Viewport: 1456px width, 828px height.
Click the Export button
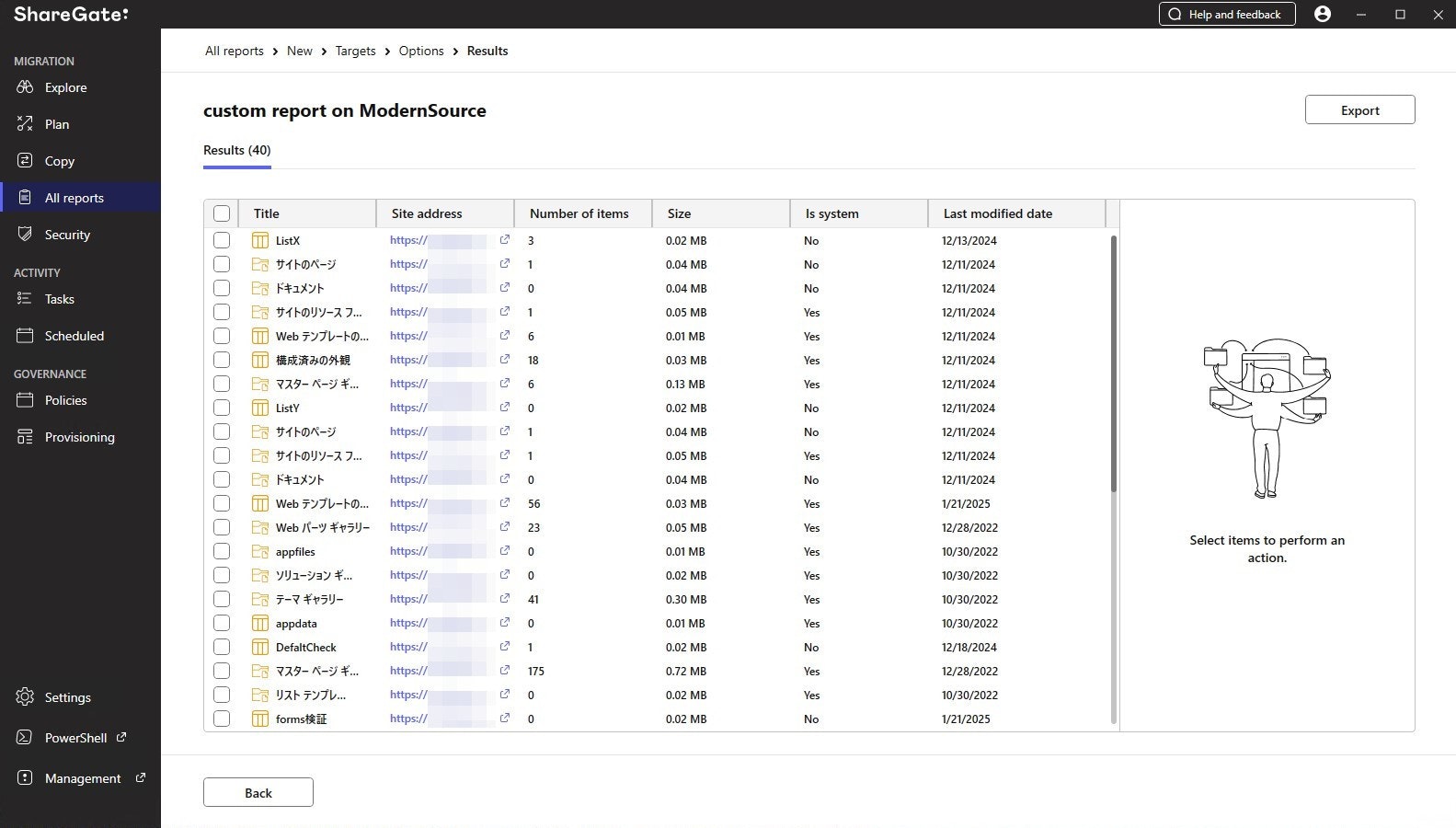click(1359, 109)
